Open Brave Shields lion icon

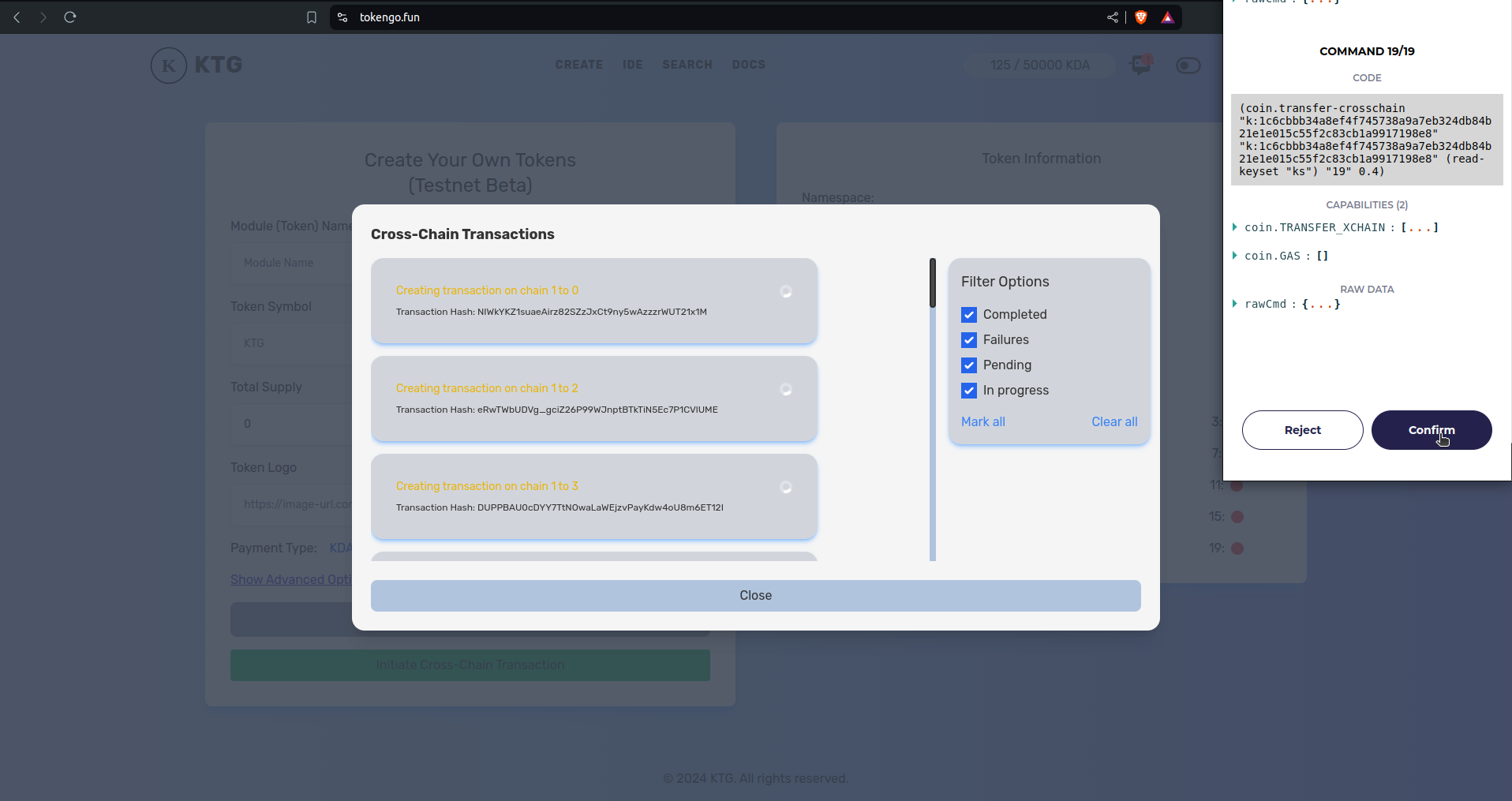(x=1141, y=17)
